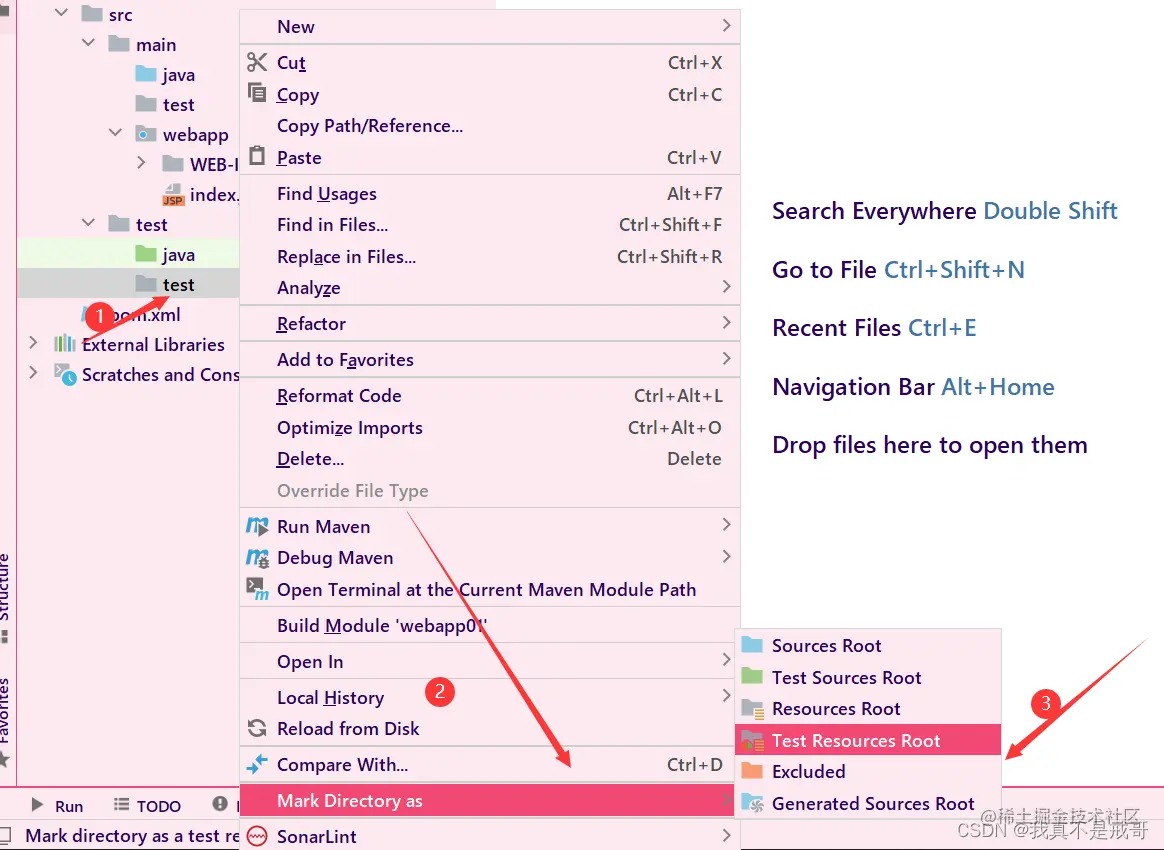The image size is (1164, 850).
Task: Click the Favorites star icon on sidebar
Action: point(4,759)
